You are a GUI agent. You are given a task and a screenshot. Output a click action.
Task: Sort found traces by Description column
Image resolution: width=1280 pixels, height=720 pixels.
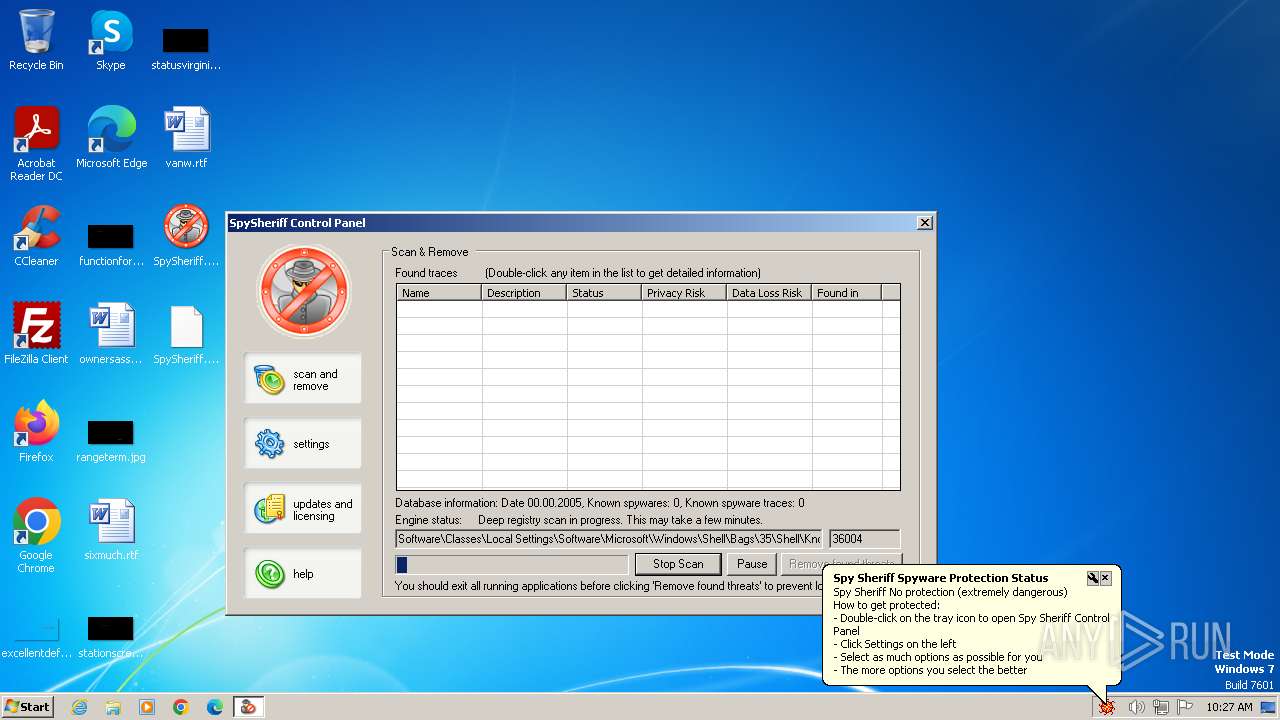pos(524,293)
